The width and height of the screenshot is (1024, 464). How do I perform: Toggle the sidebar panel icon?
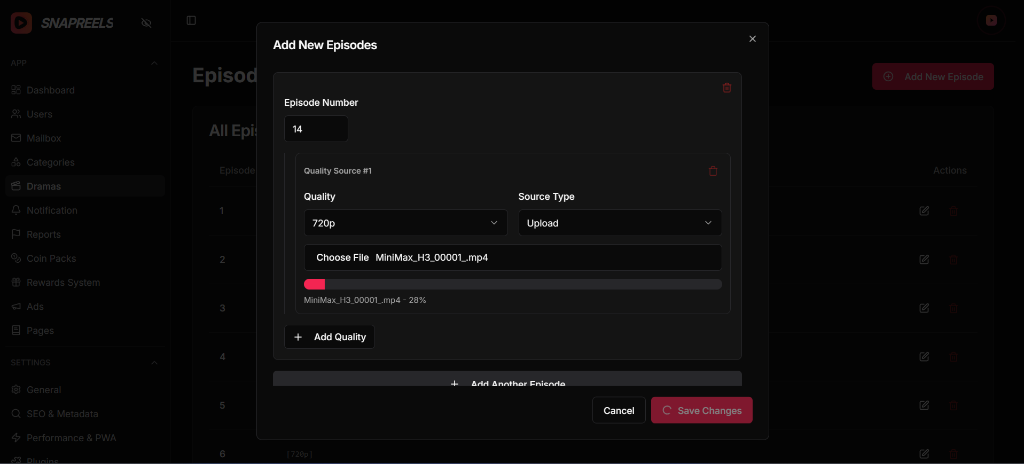(x=191, y=21)
